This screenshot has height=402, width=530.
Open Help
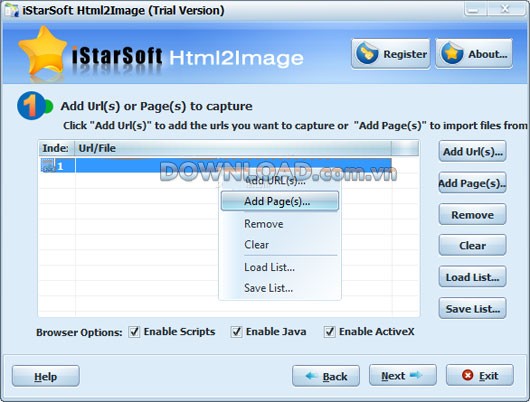(x=46, y=376)
